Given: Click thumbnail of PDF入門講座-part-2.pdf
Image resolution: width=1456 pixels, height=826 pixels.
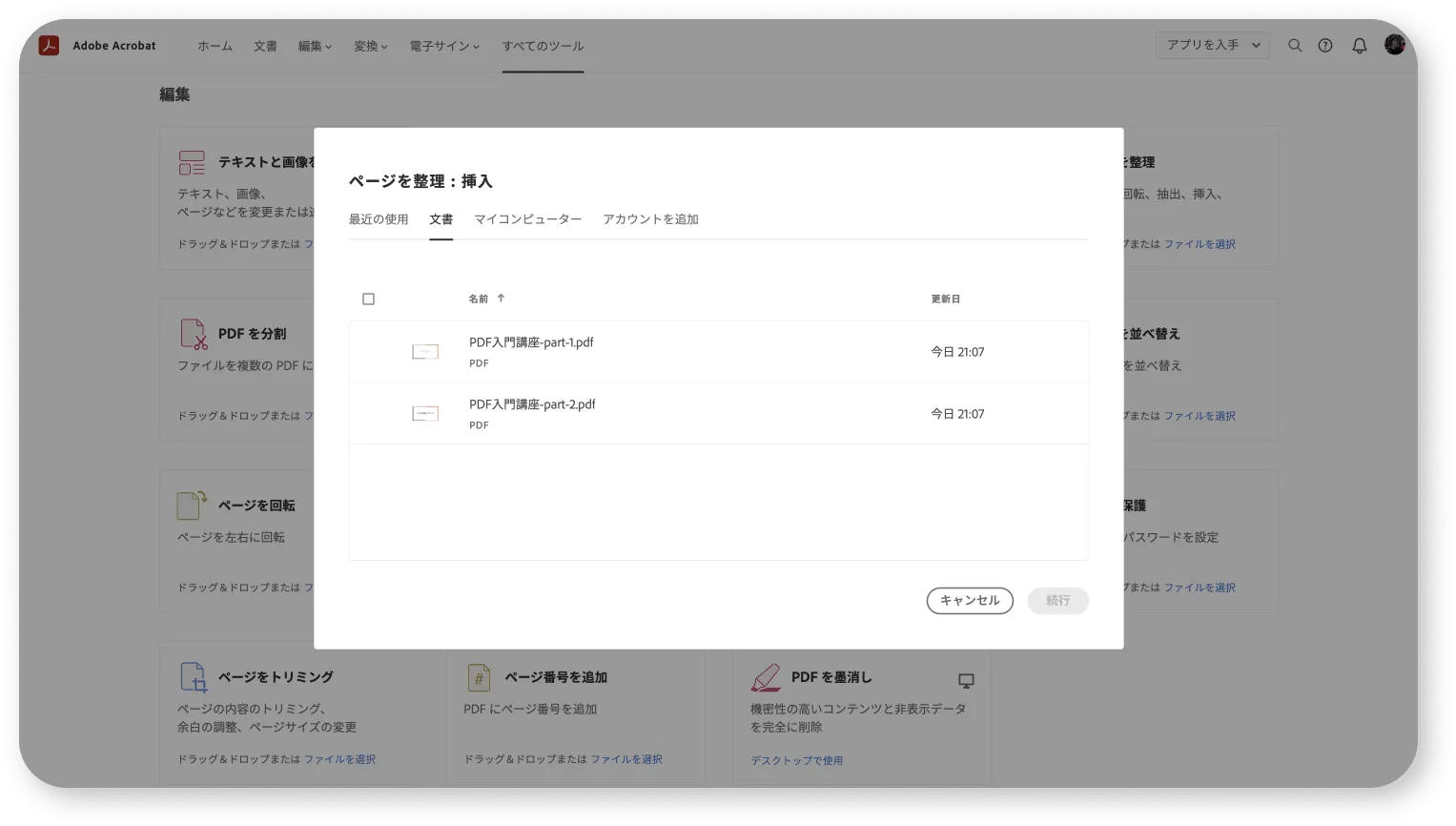Looking at the screenshot, I should (x=425, y=414).
